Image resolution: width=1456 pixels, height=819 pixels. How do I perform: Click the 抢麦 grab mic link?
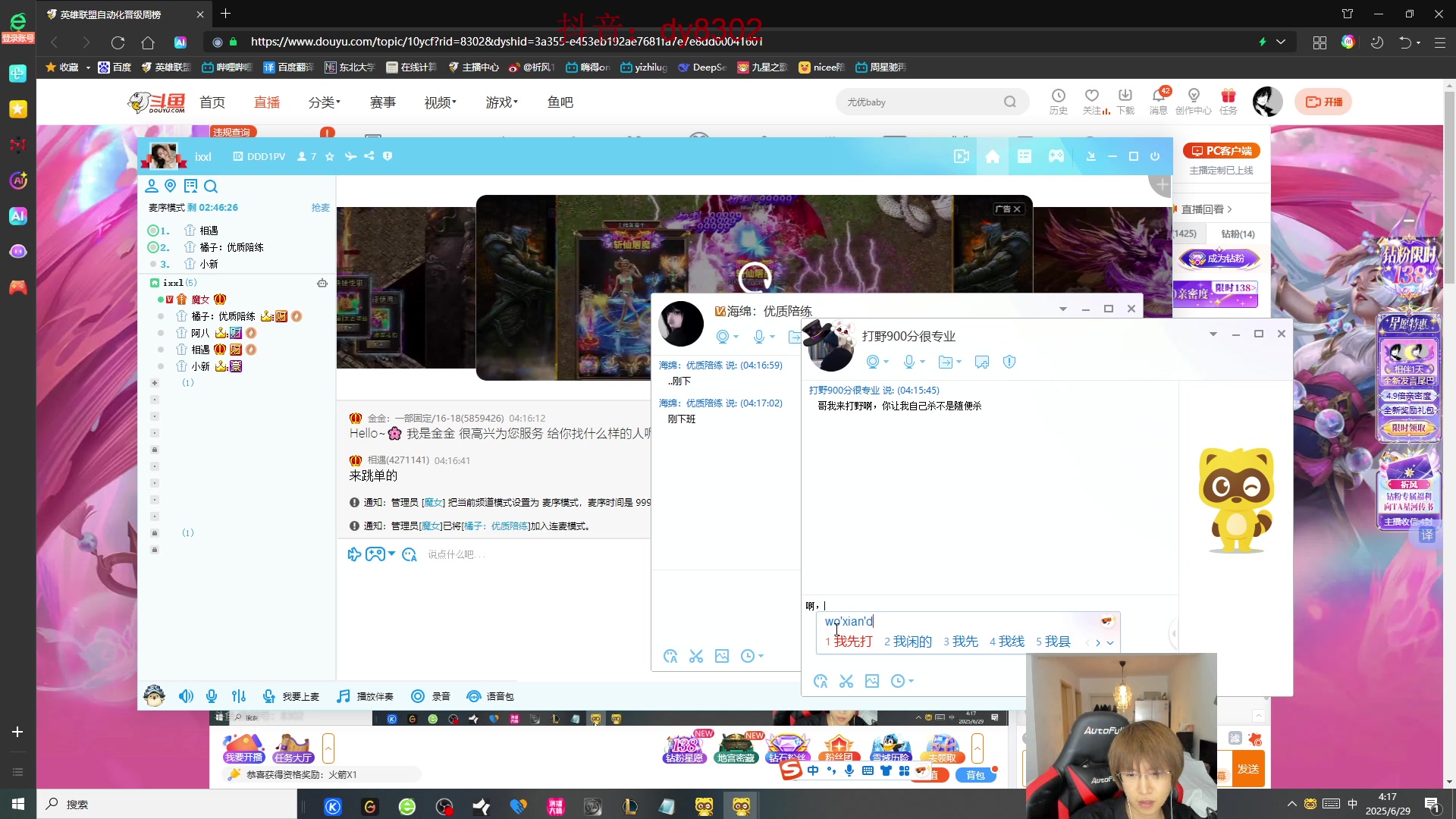[320, 208]
